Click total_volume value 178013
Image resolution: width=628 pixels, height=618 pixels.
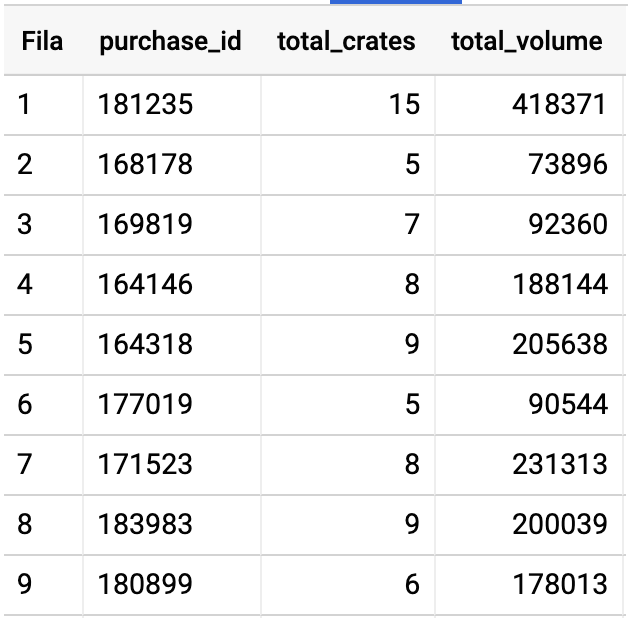coord(560,584)
